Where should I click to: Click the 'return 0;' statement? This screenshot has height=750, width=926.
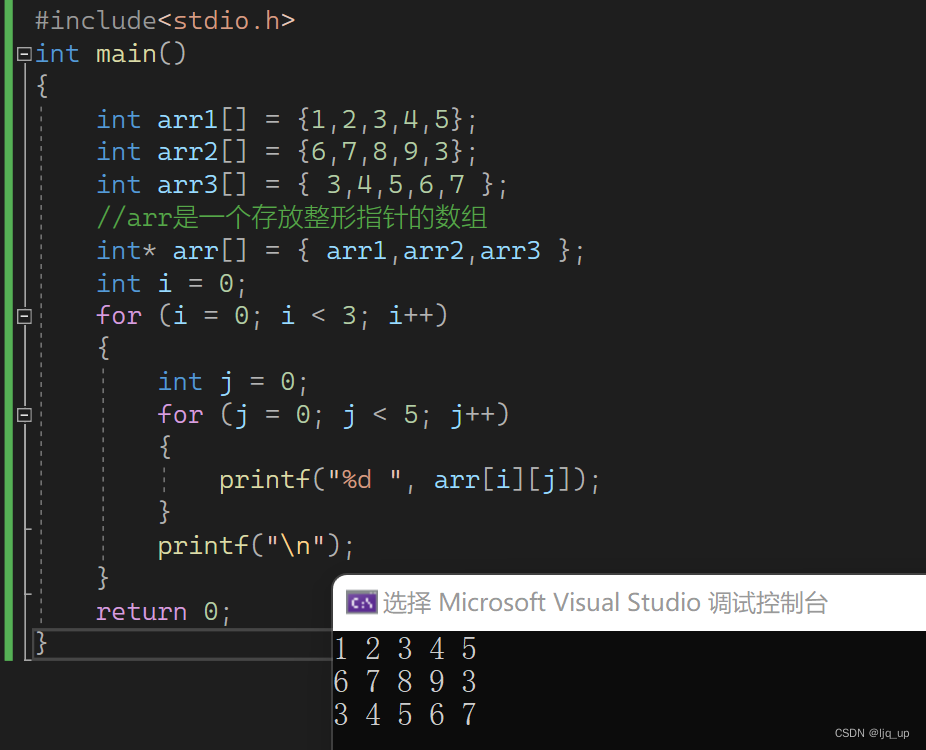tap(163, 612)
